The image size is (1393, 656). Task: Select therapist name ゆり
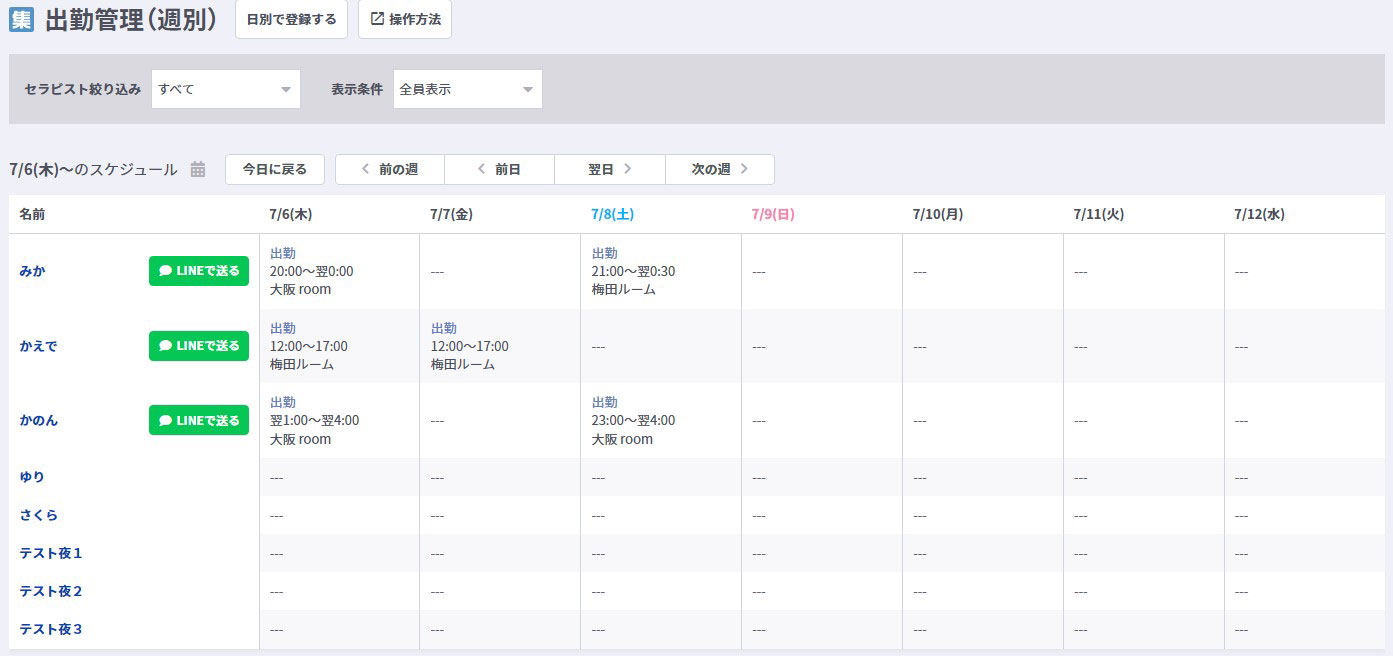click(x=32, y=477)
